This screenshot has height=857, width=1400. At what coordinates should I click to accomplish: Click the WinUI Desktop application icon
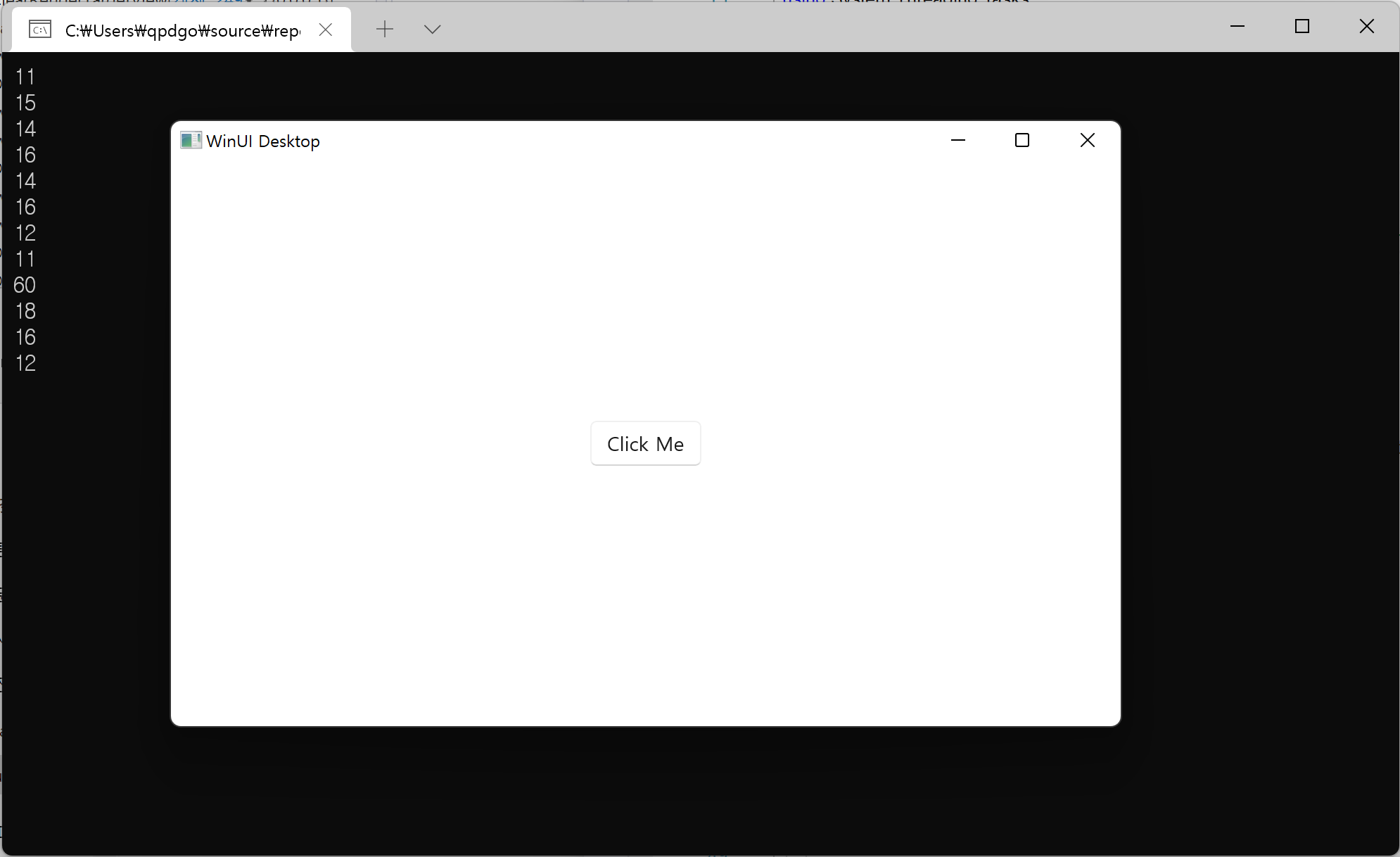click(191, 140)
